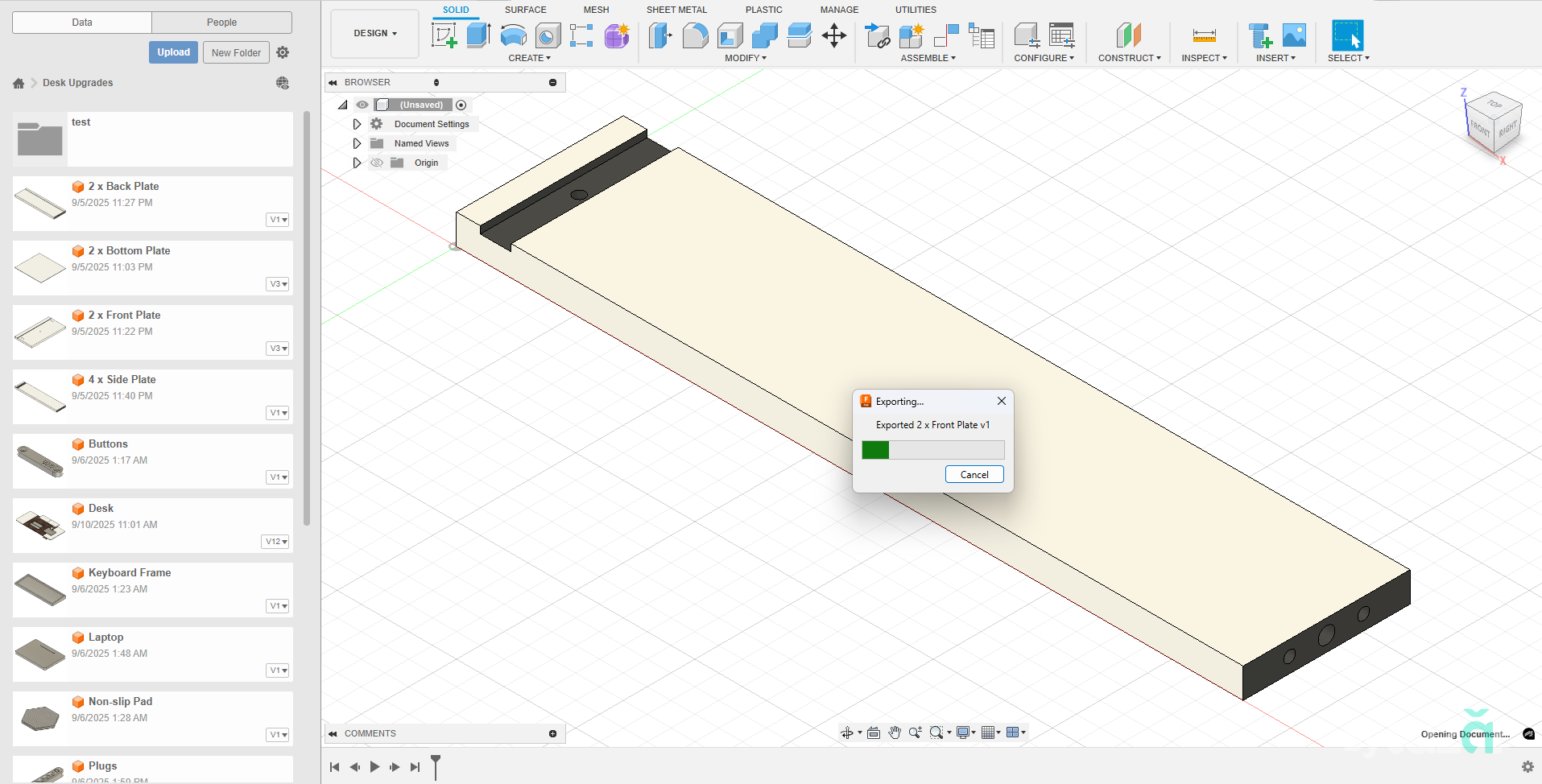
Task: Open the DESIGN workspace dropdown
Action: tap(375, 34)
